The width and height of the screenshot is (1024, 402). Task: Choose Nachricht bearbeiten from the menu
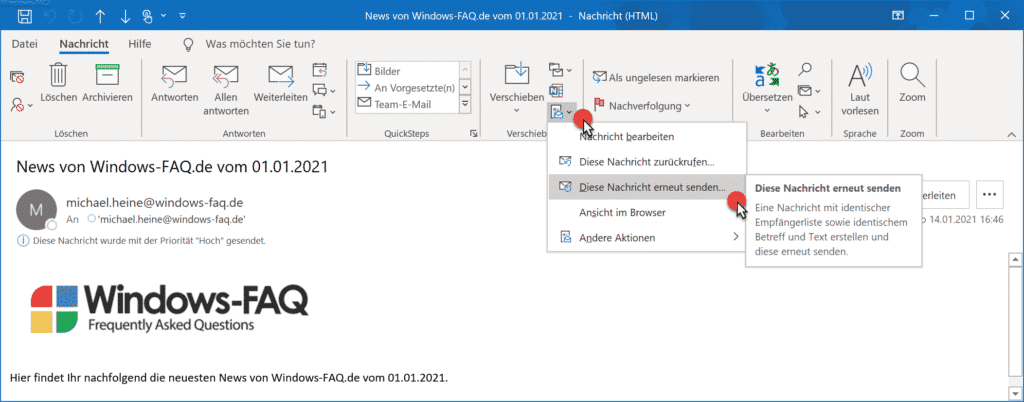coord(648,136)
